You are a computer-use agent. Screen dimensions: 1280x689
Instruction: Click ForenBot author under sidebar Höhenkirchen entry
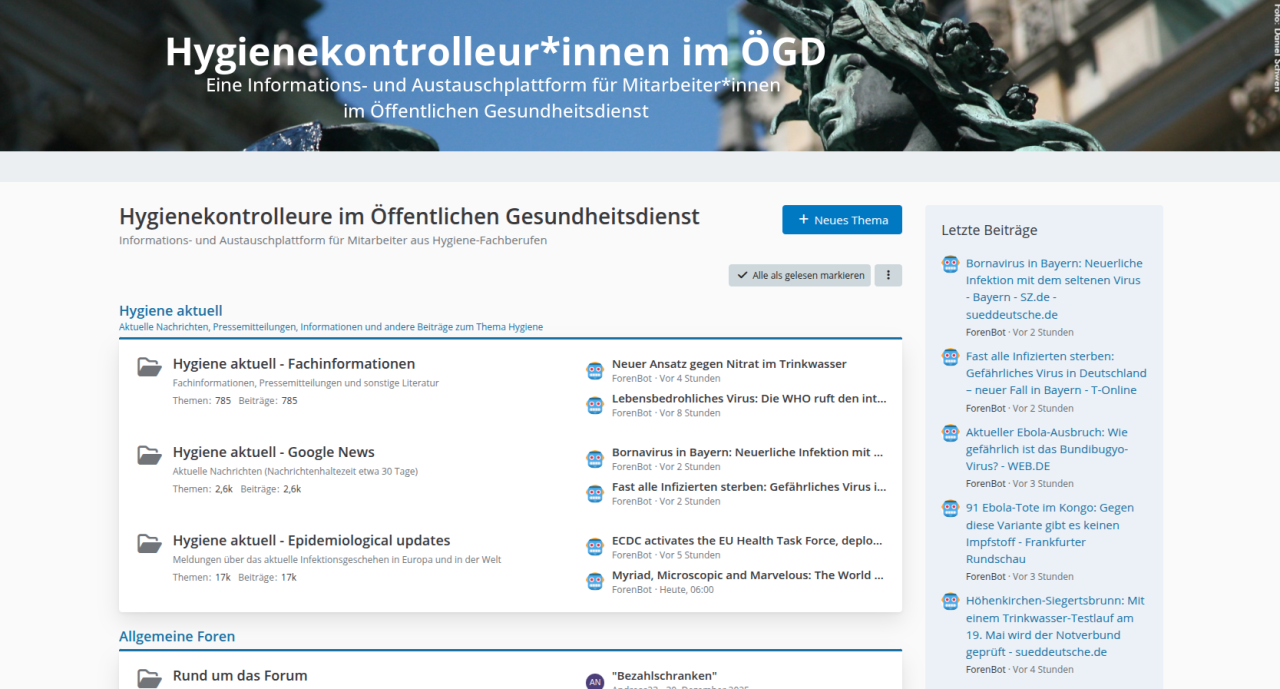pyautogui.click(x=986, y=670)
